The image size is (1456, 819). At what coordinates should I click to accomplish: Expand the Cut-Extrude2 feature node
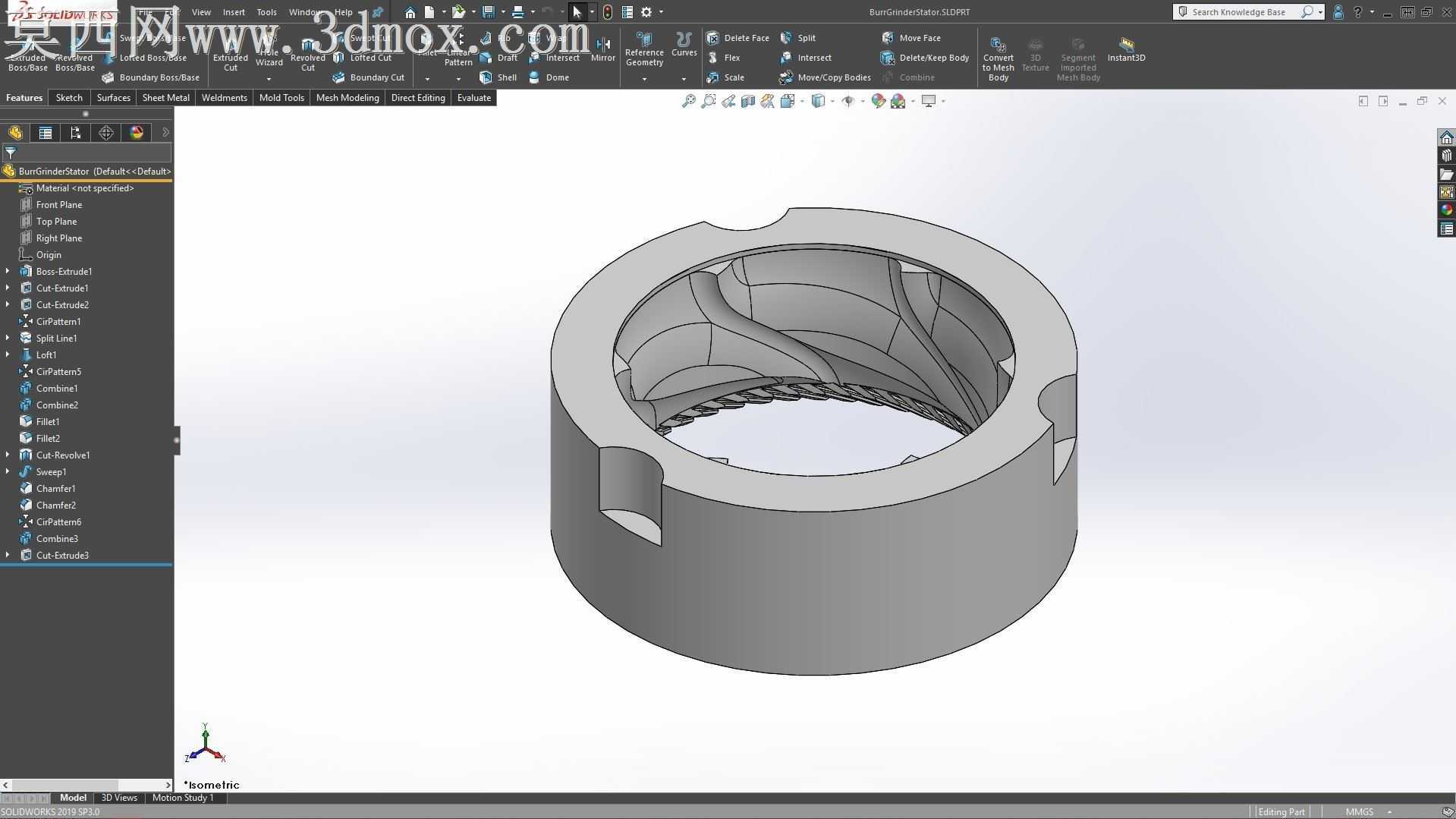8,304
